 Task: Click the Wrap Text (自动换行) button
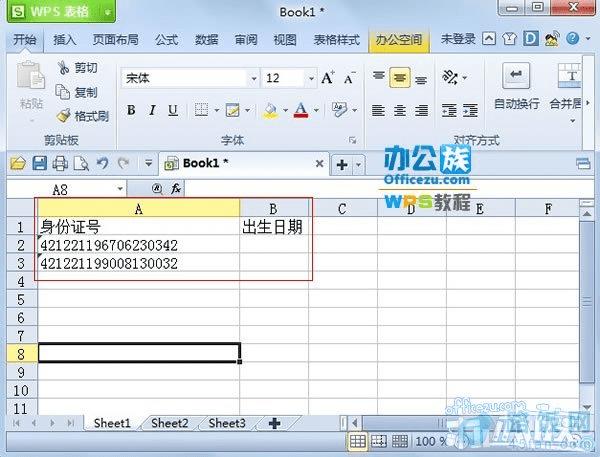point(516,87)
